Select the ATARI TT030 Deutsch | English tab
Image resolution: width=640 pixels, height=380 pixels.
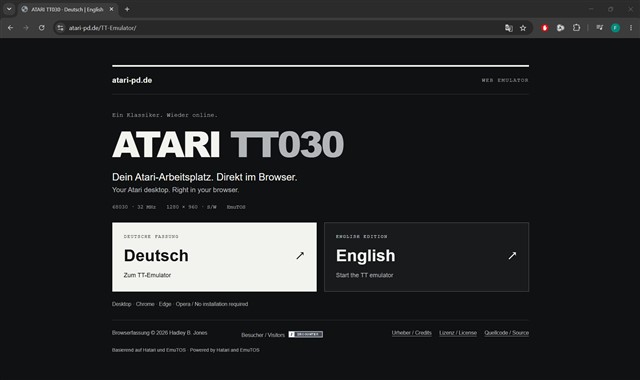pos(68,9)
